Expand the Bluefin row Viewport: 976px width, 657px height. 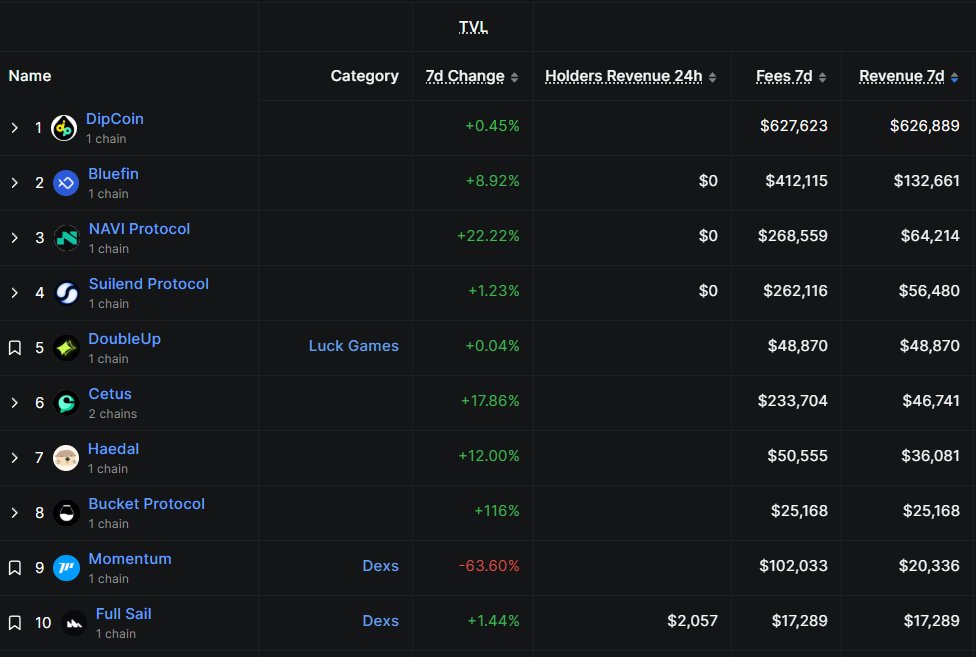(14, 183)
